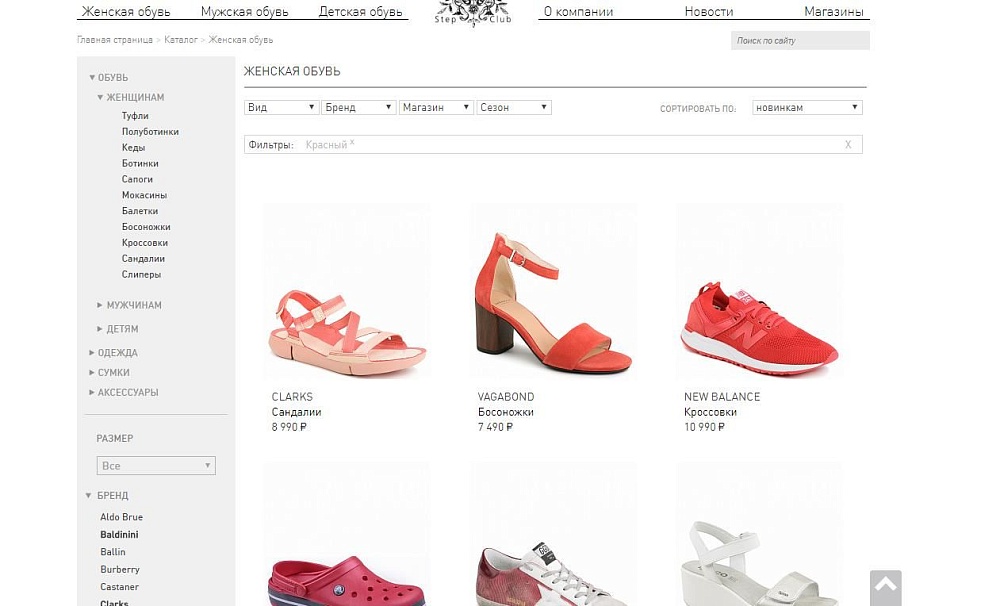Select the Сандалии category in sidebar
1000x606 pixels.
pos(143,258)
